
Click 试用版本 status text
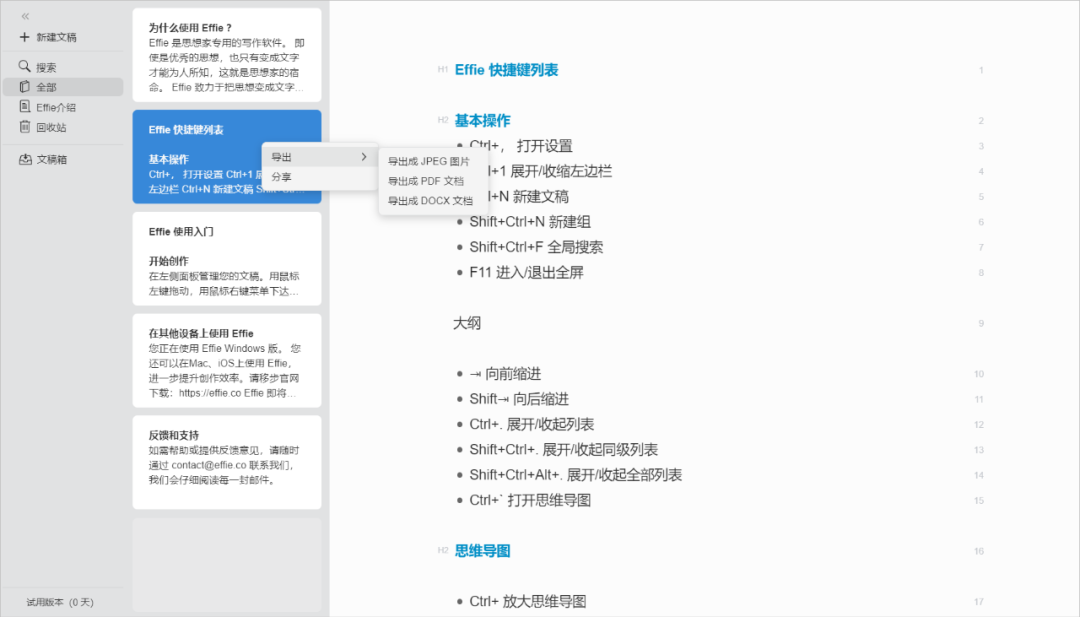pyautogui.click(x=60, y=603)
